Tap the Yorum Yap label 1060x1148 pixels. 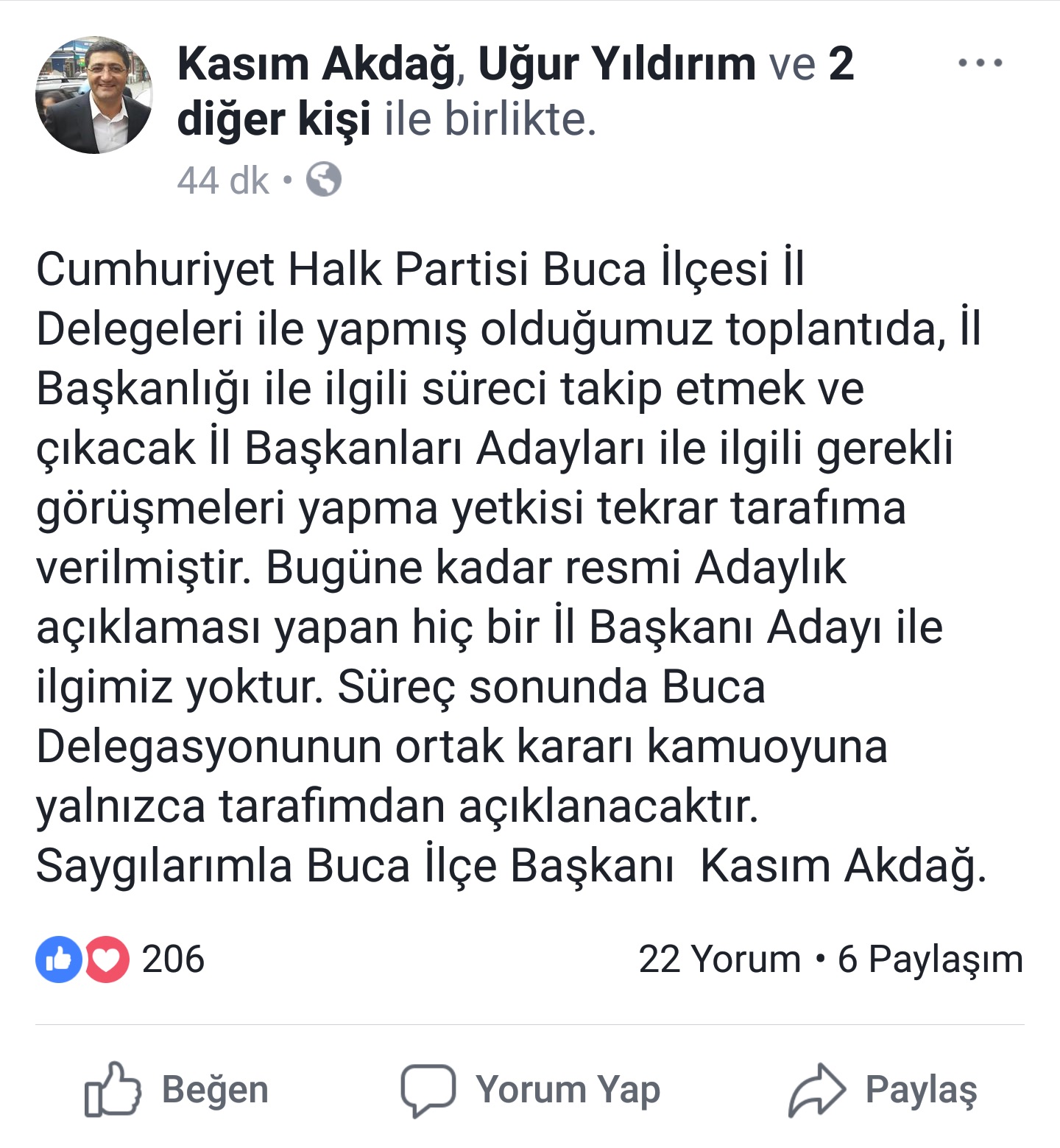(x=568, y=1090)
